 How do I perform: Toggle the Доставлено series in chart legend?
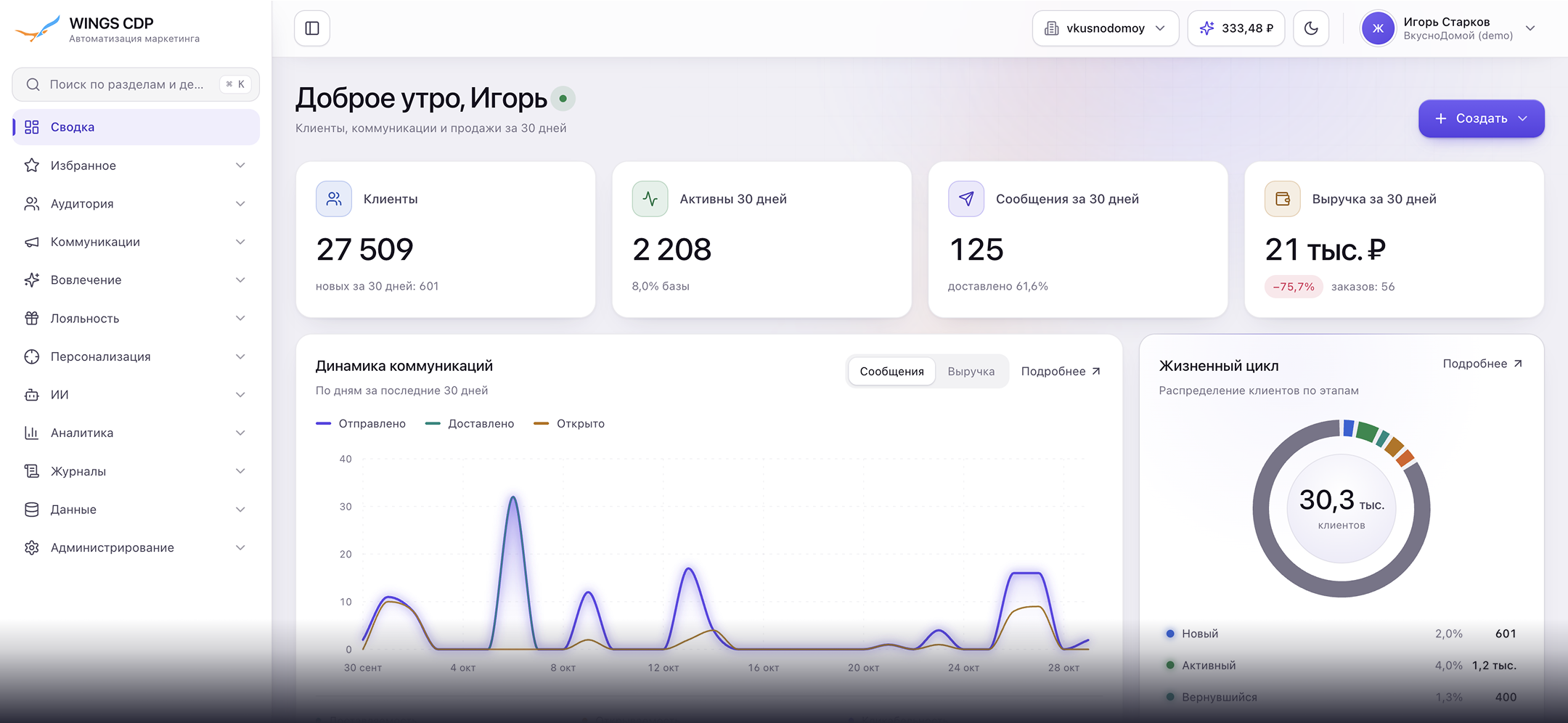click(x=470, y=424)
